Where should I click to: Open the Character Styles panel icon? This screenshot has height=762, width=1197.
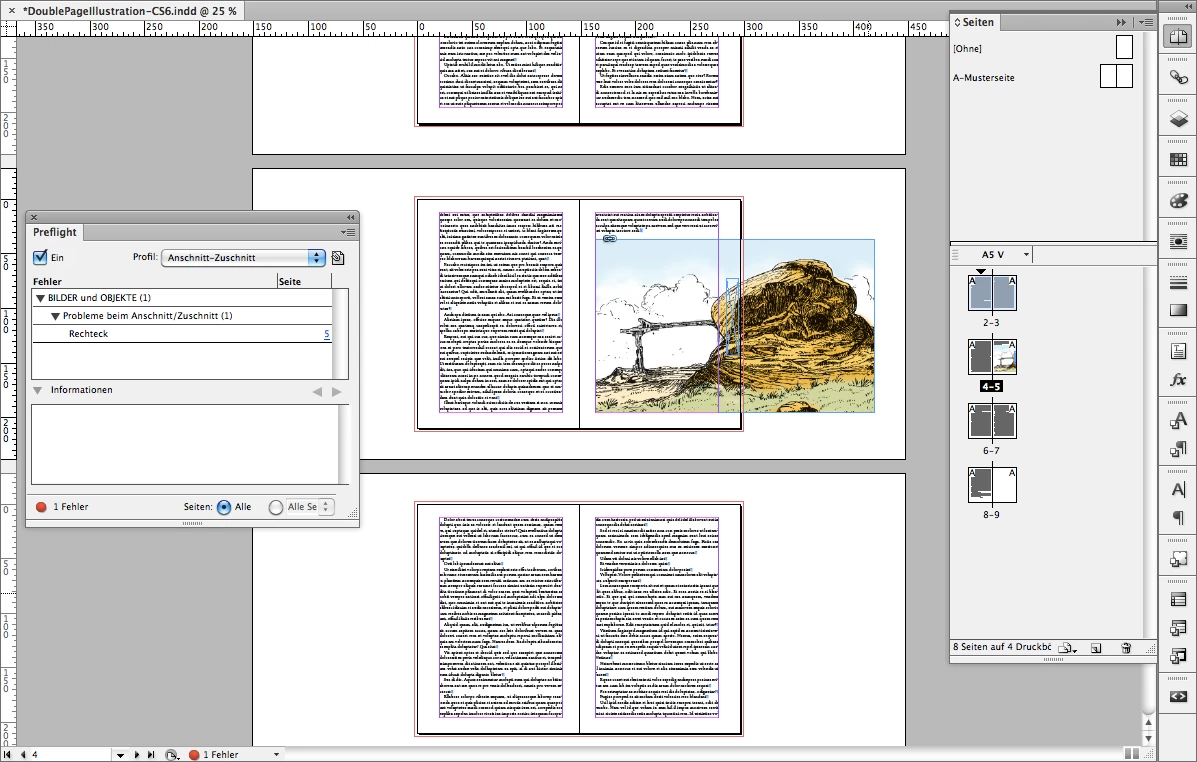tap(1178, 421)
